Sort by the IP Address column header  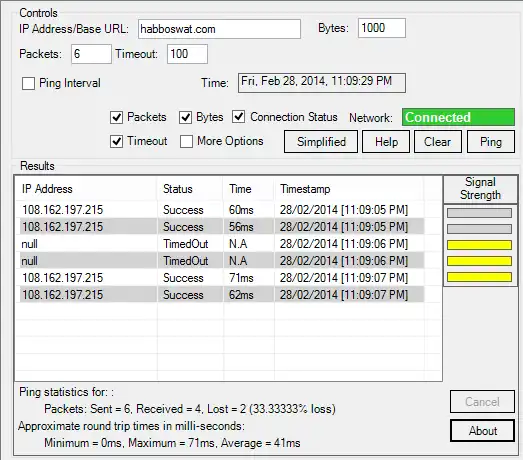(86, 189)
